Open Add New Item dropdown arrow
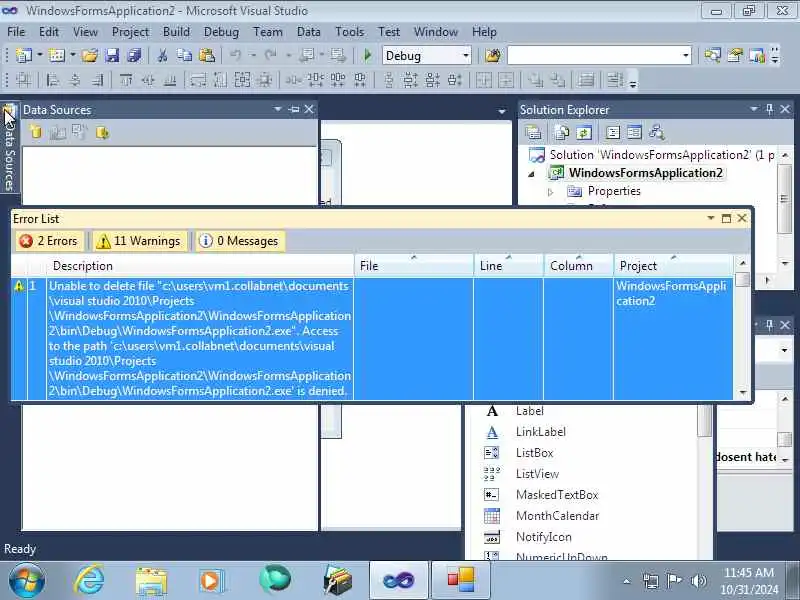The height and width of the screenshot is (600, 800). [x=72, y=55]
